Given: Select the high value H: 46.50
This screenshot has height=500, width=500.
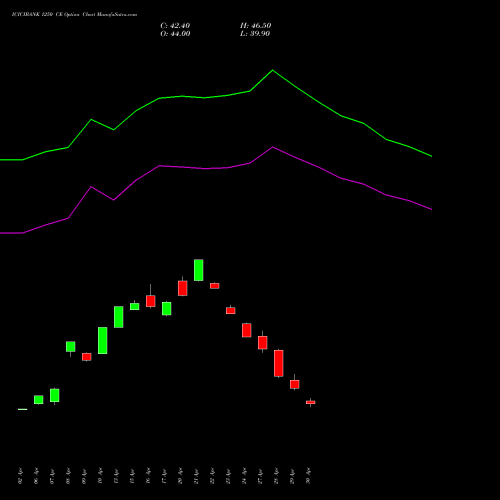Looking at the screenshot, I should [x=256, y=26].
